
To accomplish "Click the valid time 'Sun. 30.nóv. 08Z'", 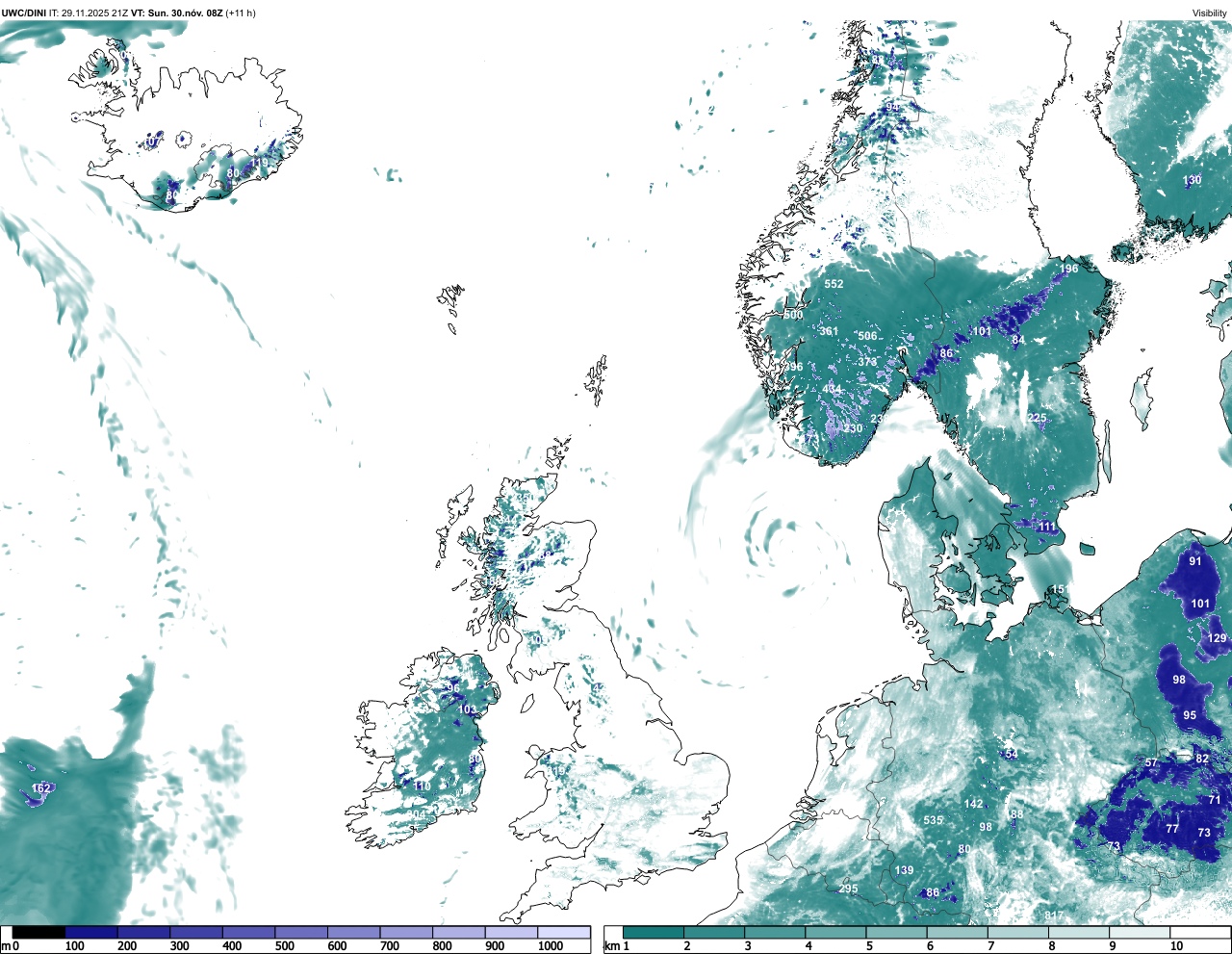I will tap(185, 13).
